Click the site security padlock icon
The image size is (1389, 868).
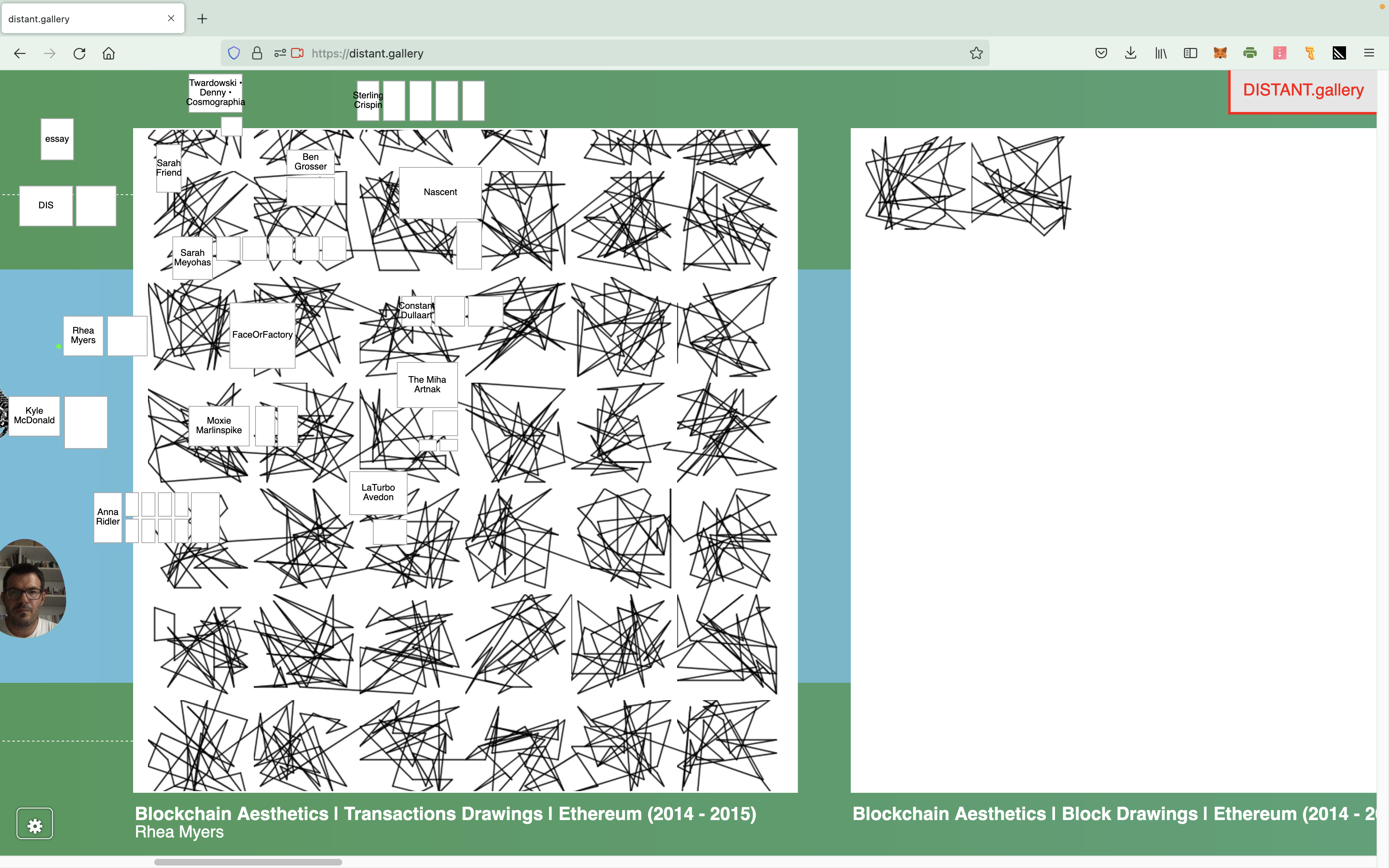coord(257,53)
